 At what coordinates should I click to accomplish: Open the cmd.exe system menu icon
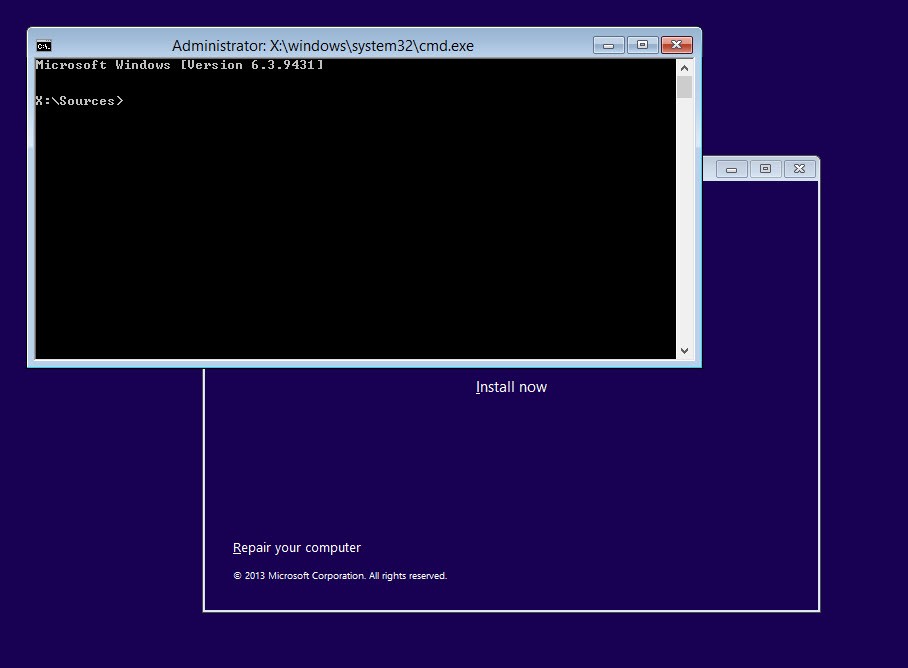point(43,45)
